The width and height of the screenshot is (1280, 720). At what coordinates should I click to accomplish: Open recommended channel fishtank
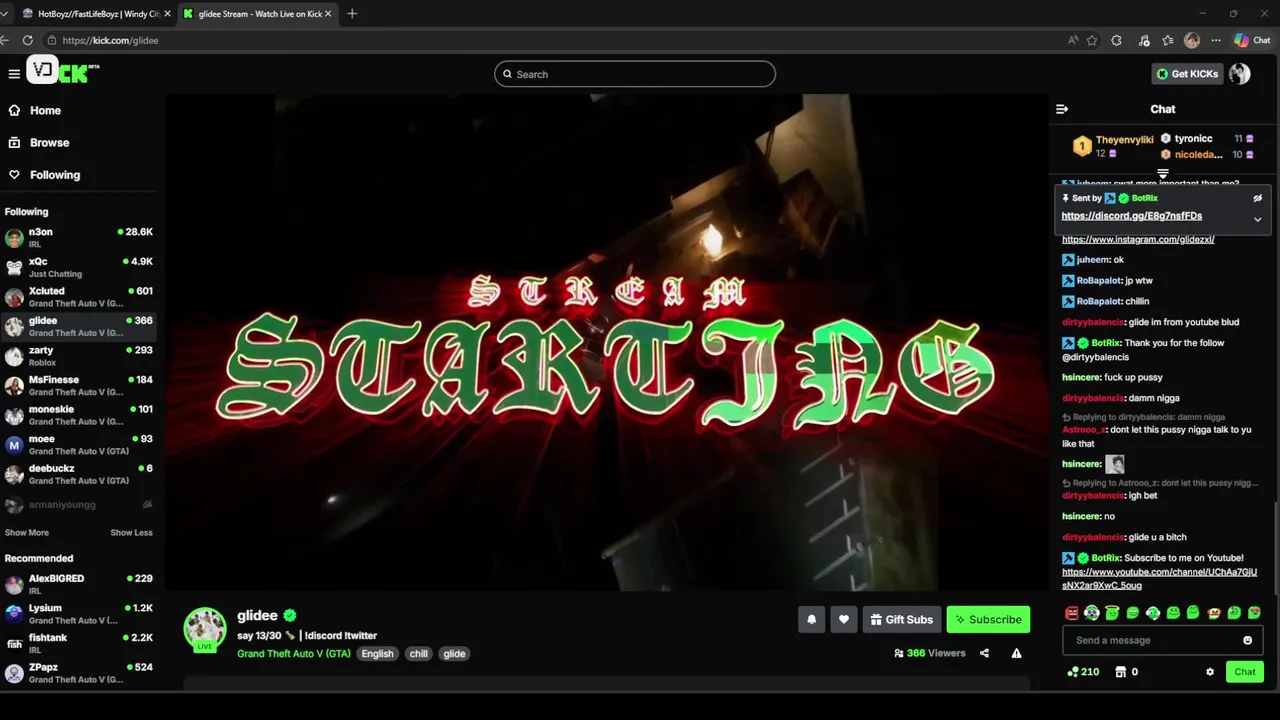point(79,643)
